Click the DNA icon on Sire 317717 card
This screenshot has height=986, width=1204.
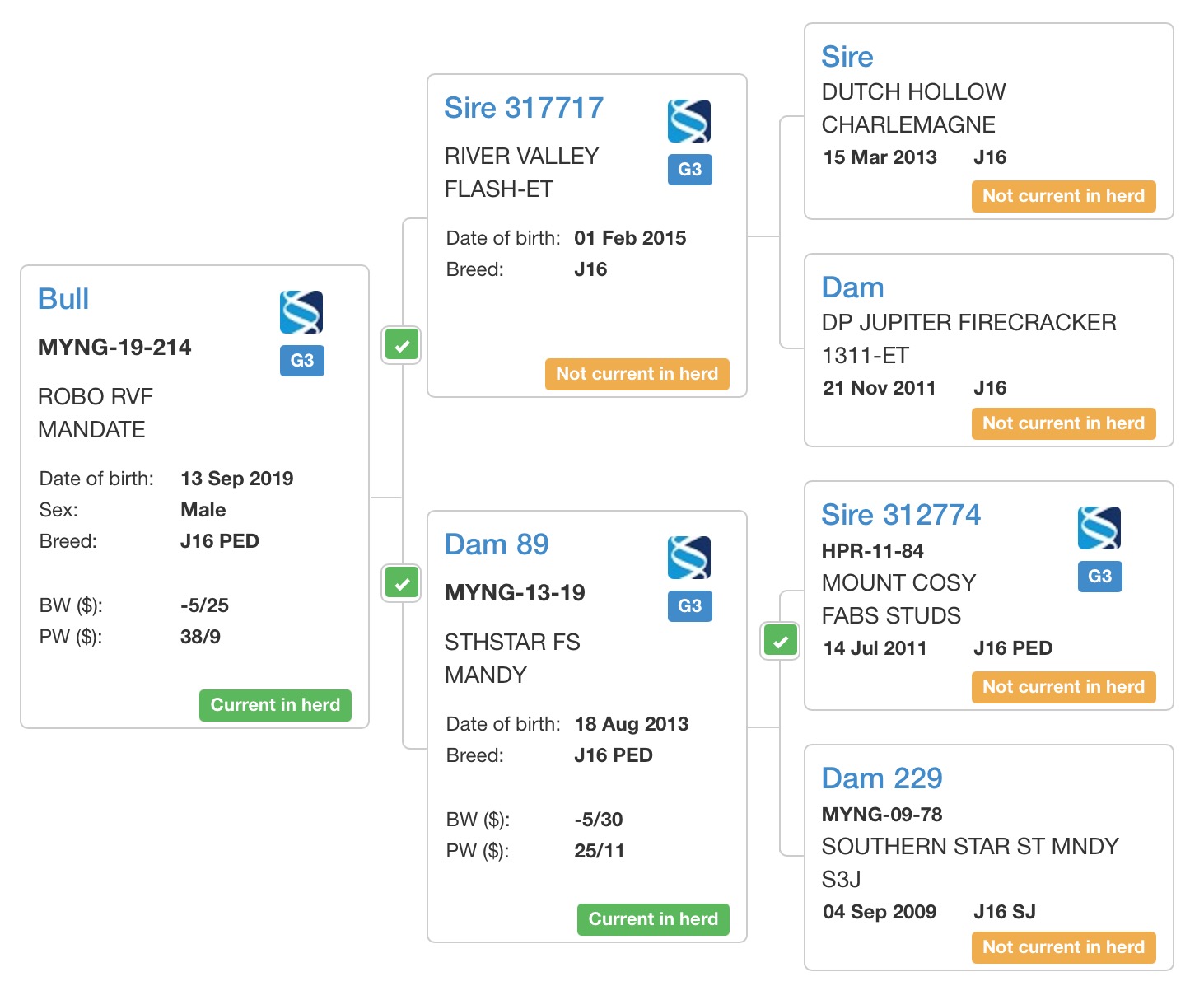click(689, 121)
